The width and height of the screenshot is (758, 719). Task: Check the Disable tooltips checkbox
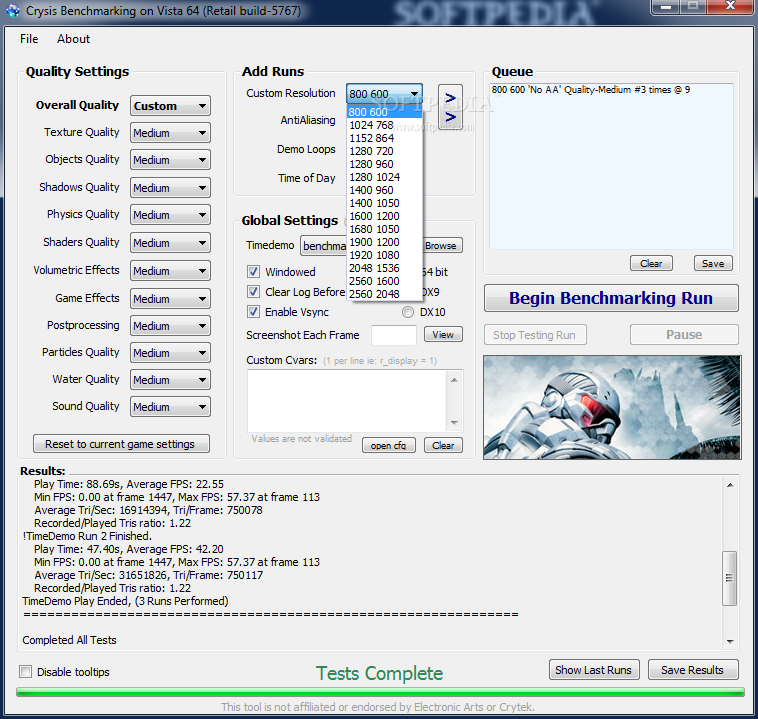[x=26, y=672]
